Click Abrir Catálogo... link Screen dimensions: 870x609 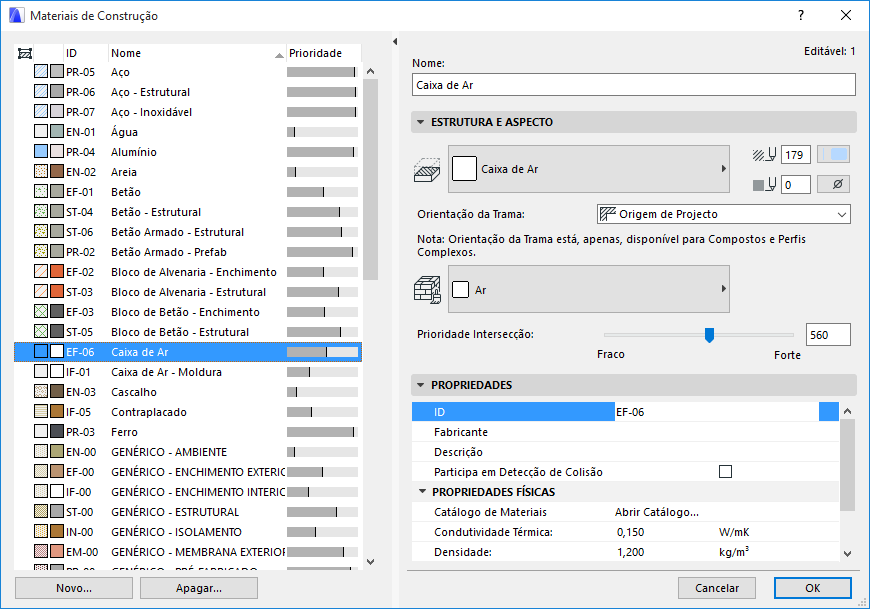click(656, 512)
